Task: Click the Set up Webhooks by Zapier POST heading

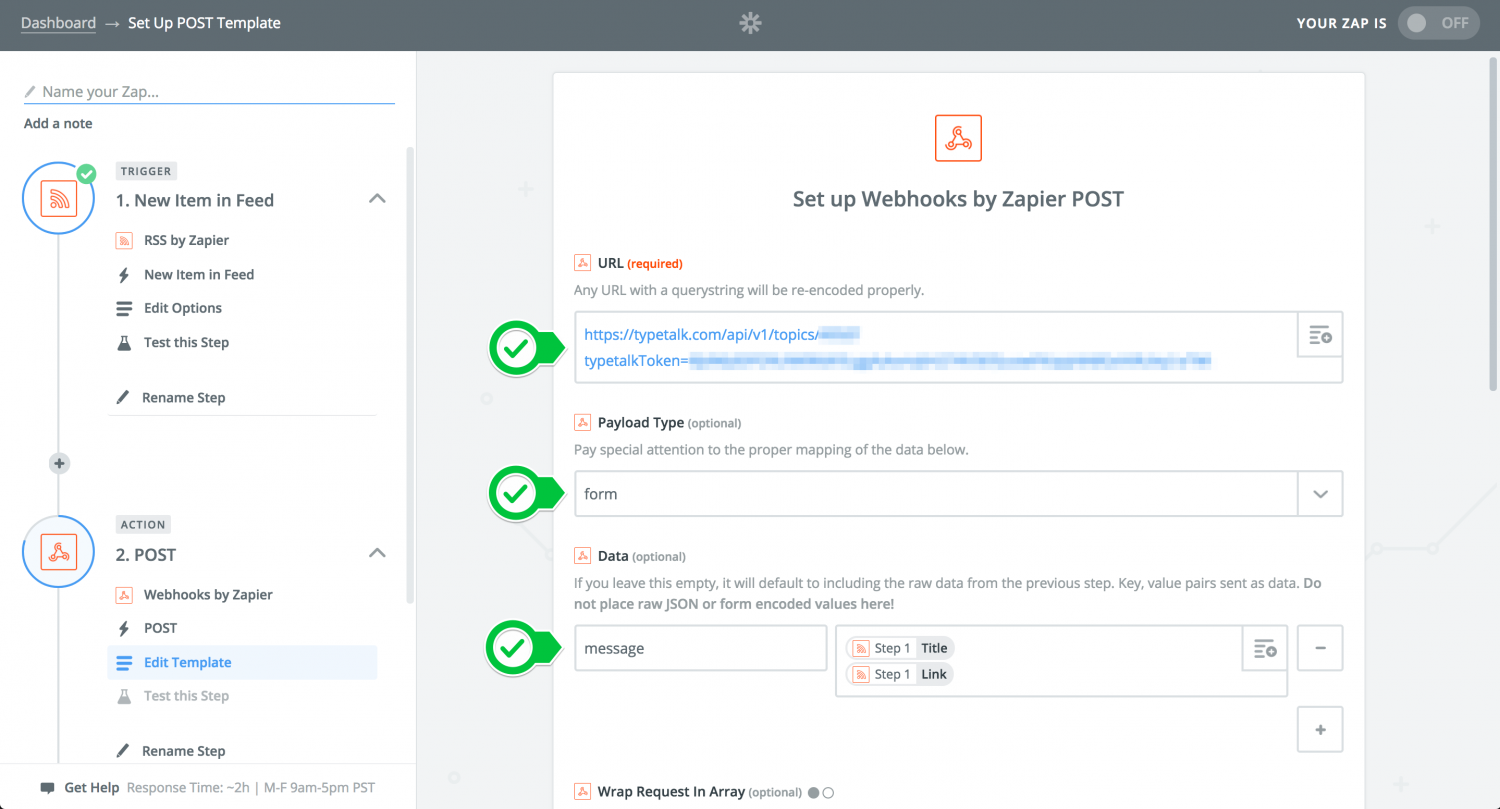Action: (x=958, y=199)
